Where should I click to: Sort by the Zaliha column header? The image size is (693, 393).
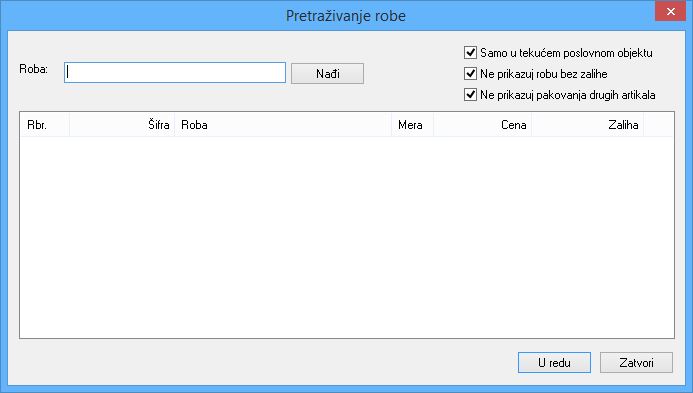pyautogui.click(x=587, y=125)
